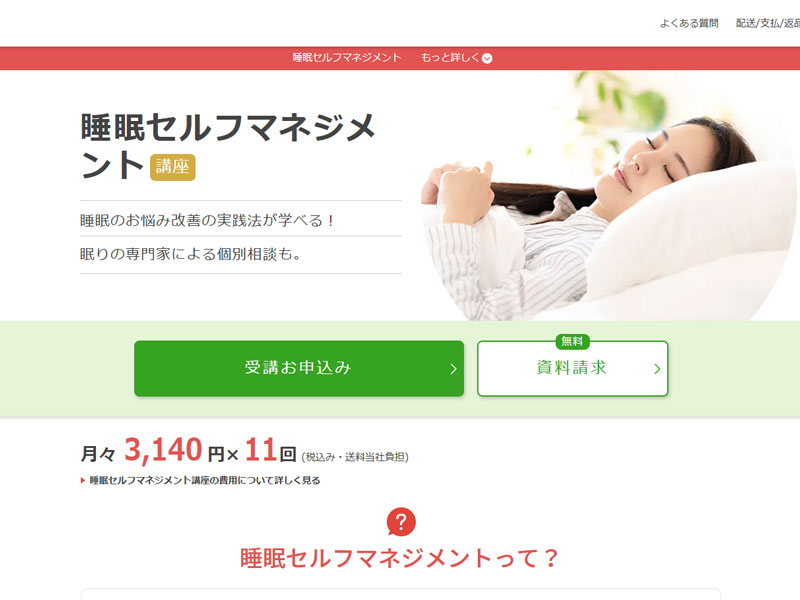Click the gold 講座 badge
Viewport: 800px width, 600px height.
coord(172,167)
